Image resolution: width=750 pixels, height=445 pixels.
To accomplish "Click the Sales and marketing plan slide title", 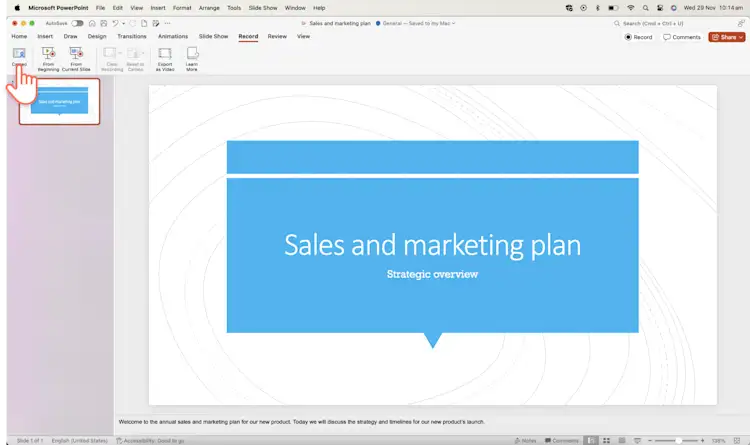I will pos(432,245).
